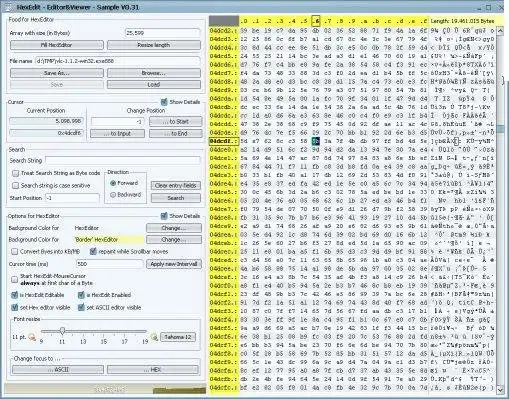Click the yellow 'Border' HexEditor color preview

click(109, 239)
